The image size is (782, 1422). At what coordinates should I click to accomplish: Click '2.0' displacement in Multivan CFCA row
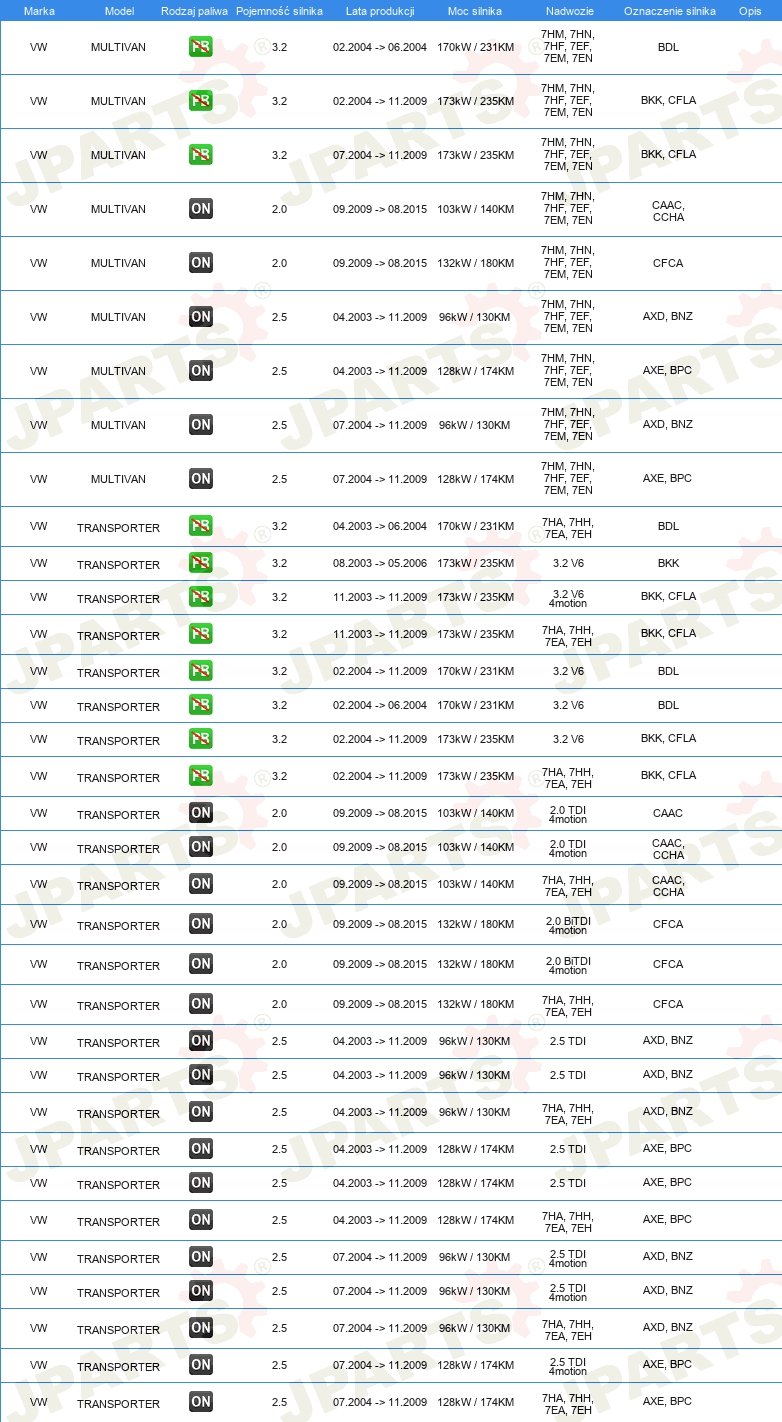pos(279,263)
